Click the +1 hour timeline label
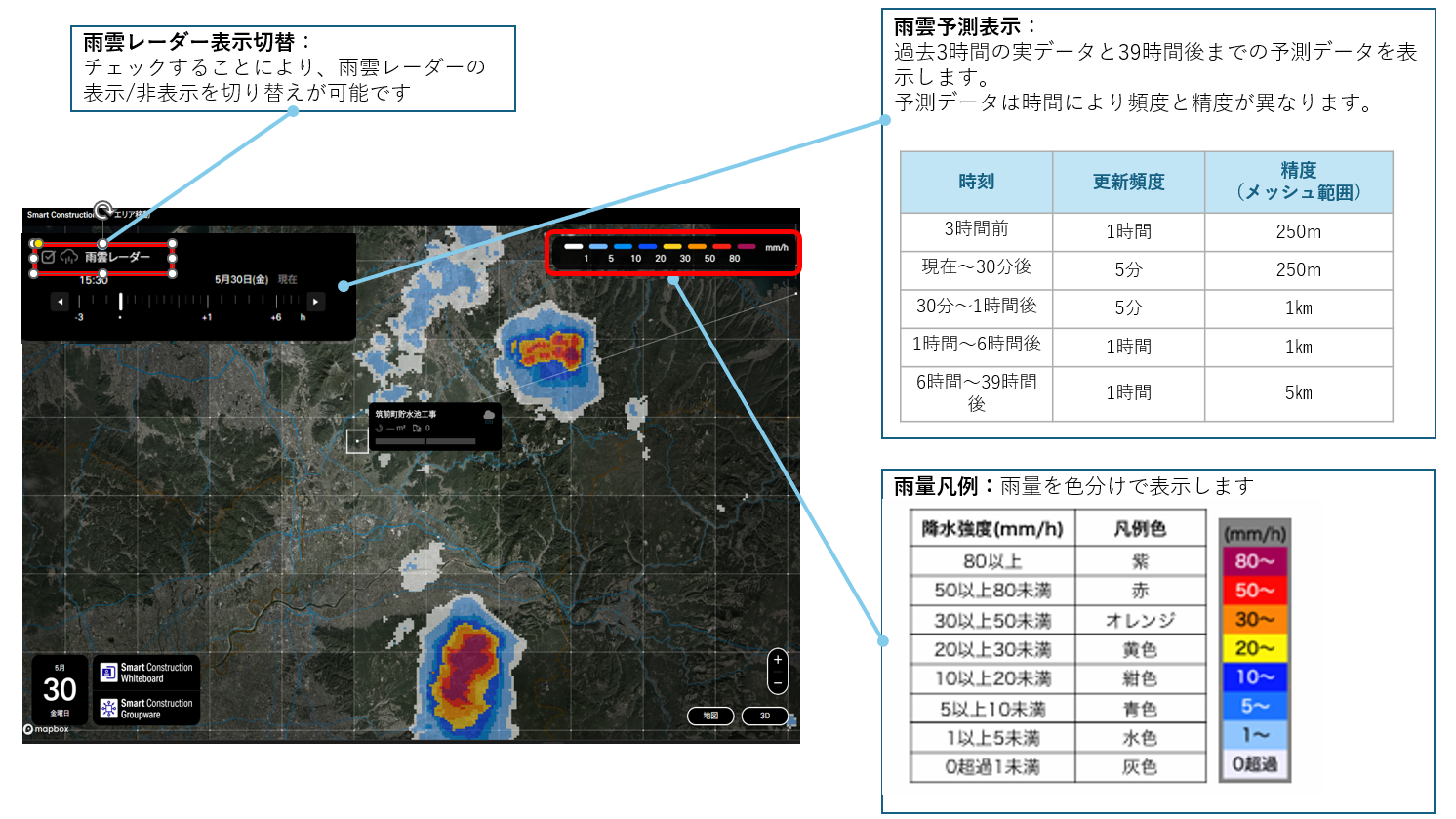 207,317
